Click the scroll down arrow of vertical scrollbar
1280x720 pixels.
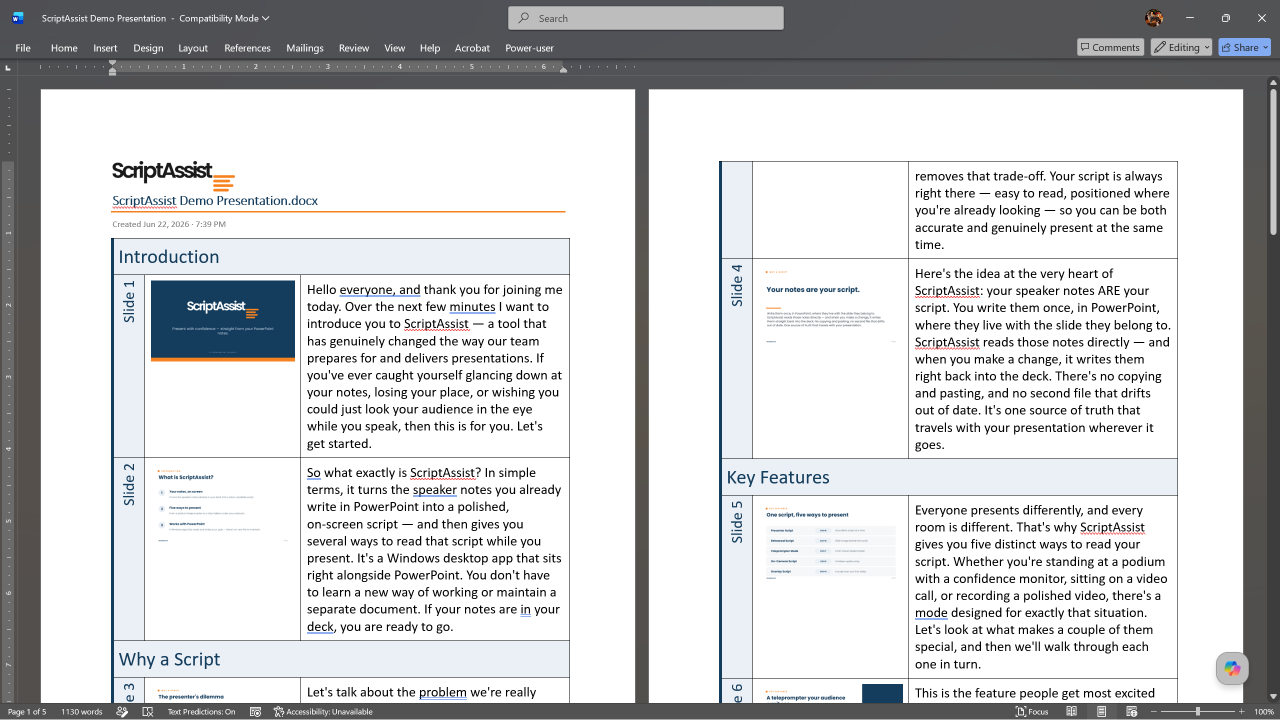[1273, 696]
